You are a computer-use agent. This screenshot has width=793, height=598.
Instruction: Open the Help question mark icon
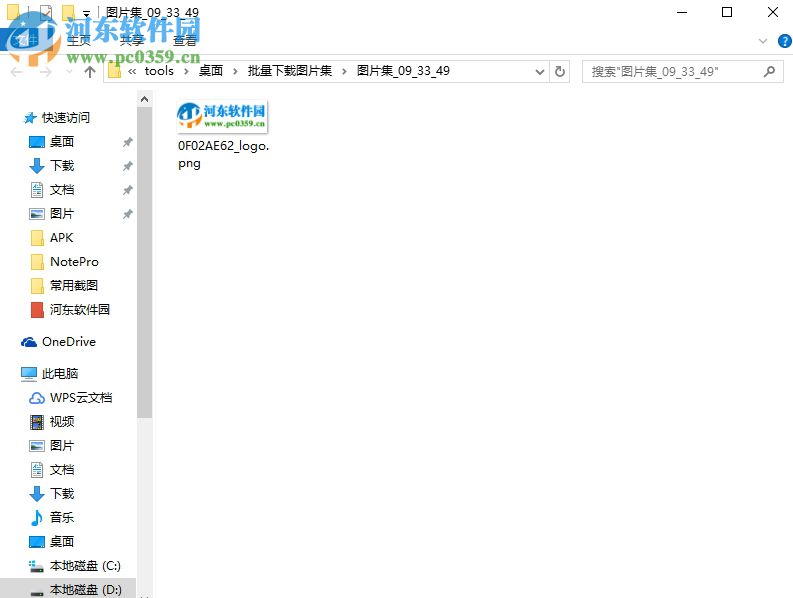coord(785,41)
